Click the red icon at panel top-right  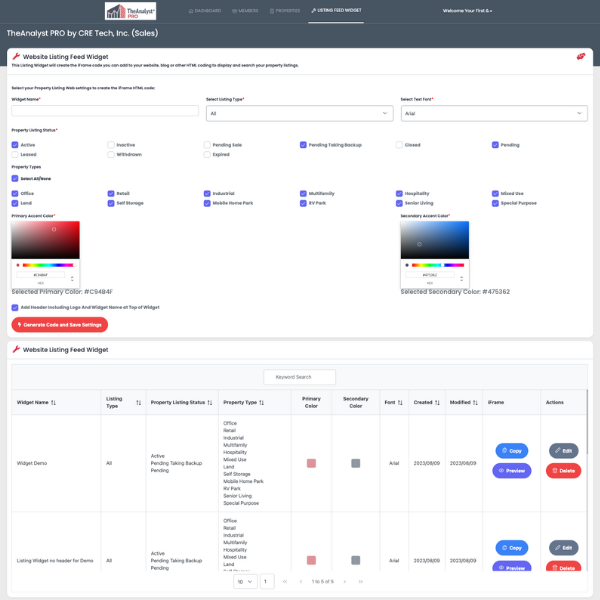pos(580,57)
